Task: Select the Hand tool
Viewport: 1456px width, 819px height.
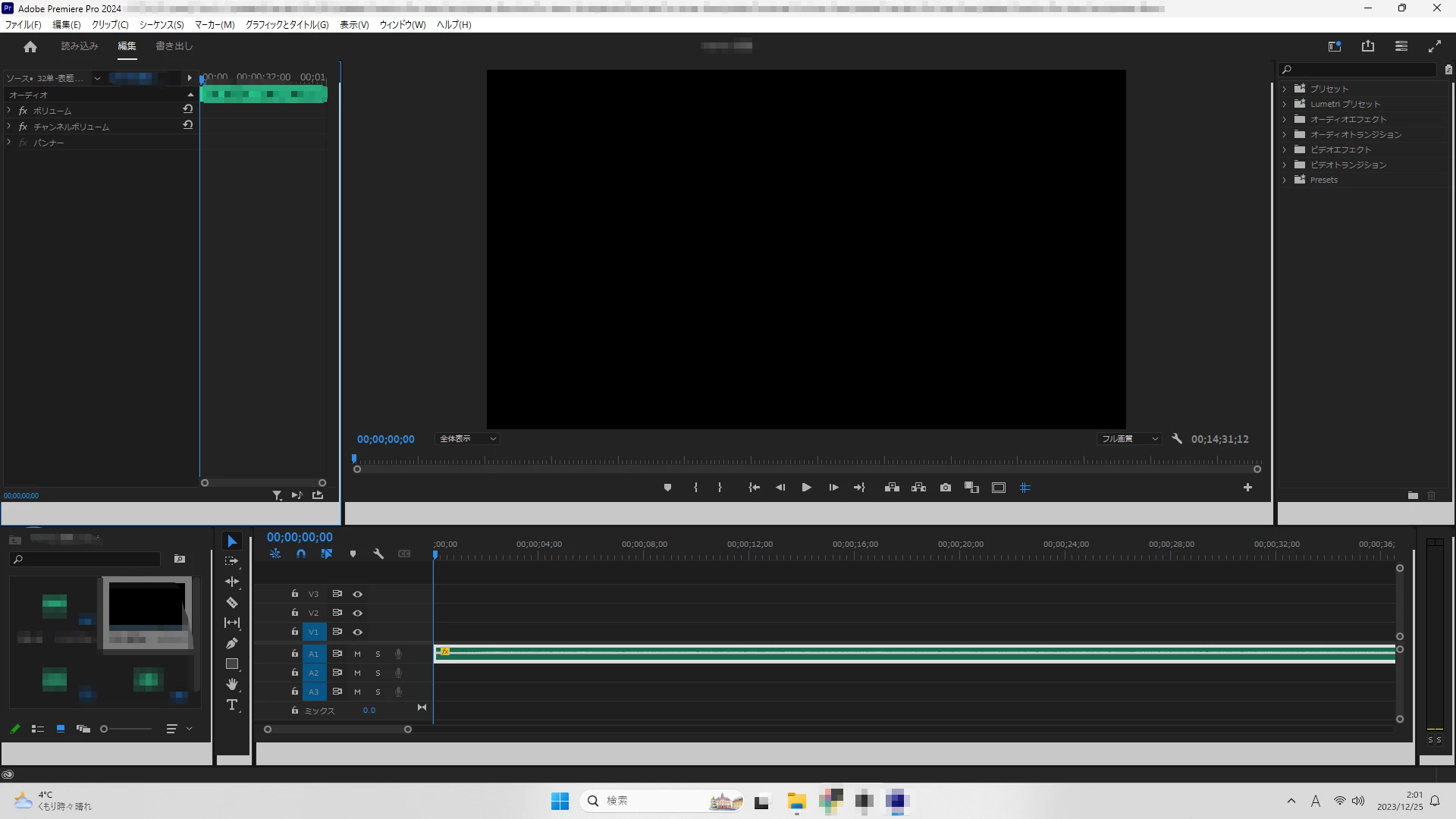Action: tap(232, 684)
